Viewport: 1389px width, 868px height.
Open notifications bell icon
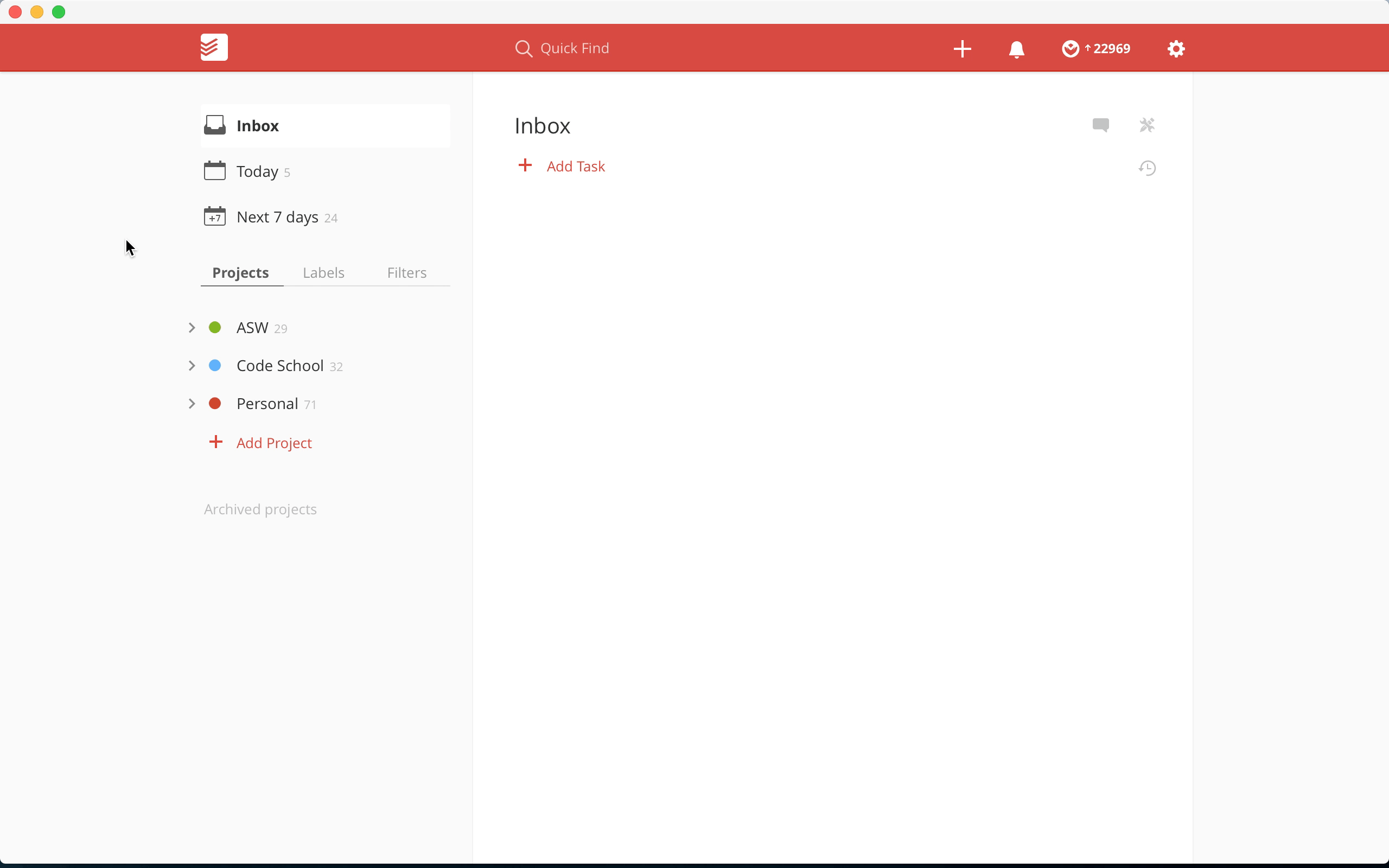click(x=1016, y=49)
